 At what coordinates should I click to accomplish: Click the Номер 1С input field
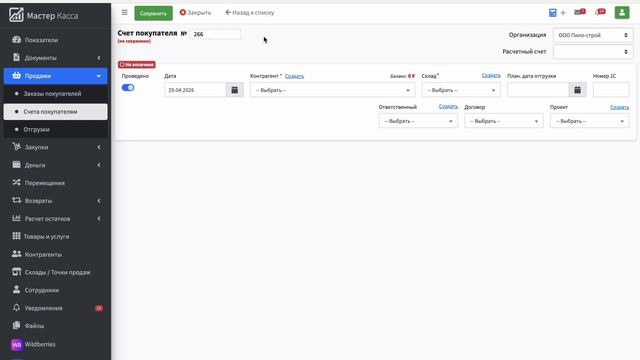click(x=611, y=90)
